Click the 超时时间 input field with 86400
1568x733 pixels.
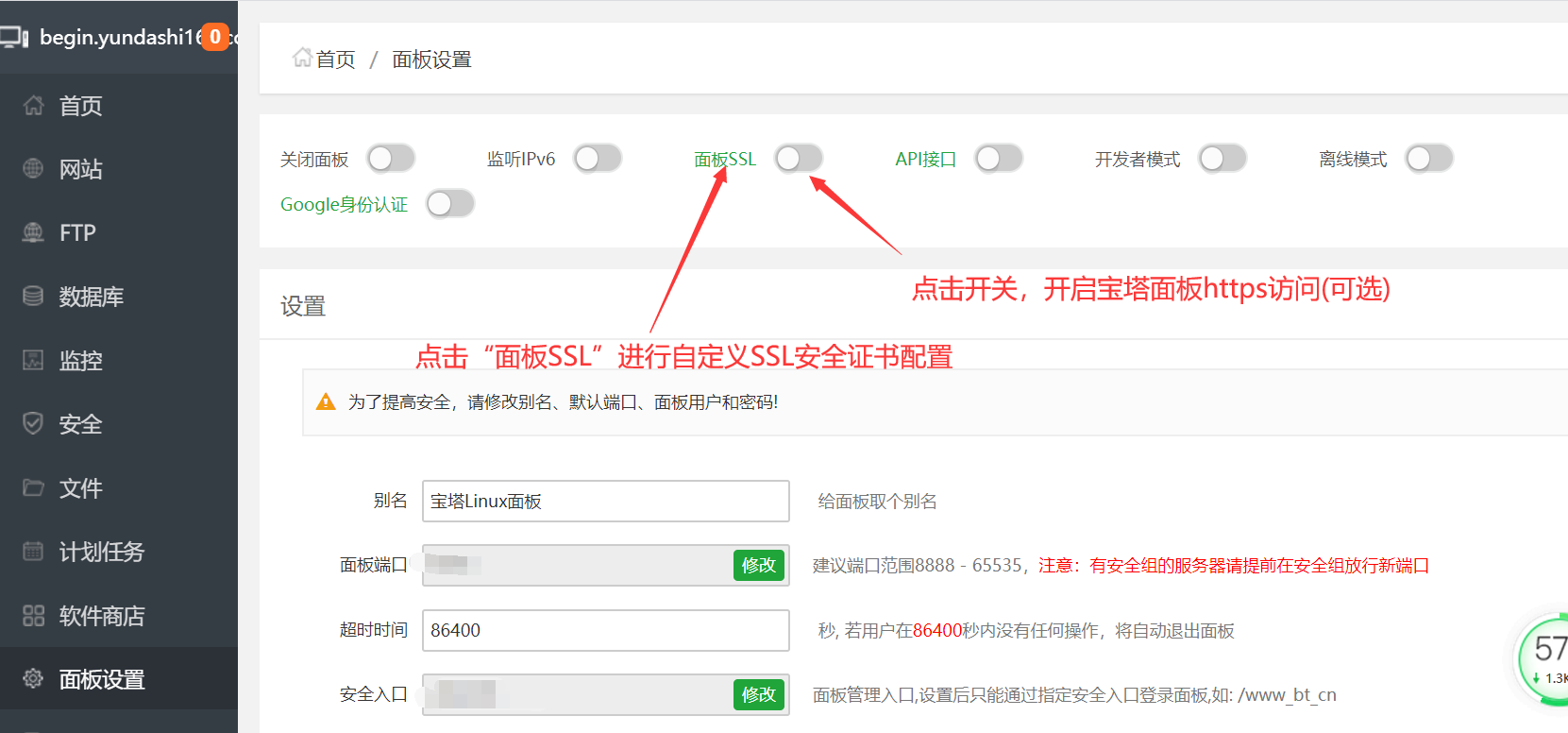coord(606,630)
